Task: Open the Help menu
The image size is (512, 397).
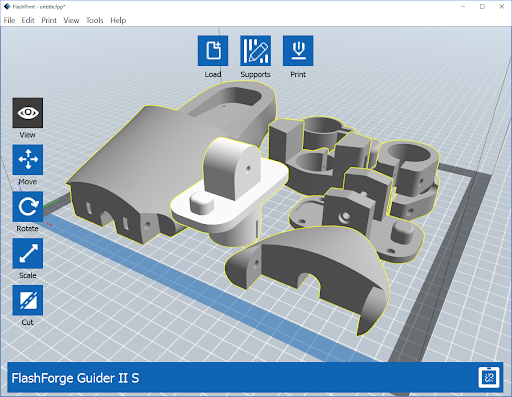Action: click(118, 20)
